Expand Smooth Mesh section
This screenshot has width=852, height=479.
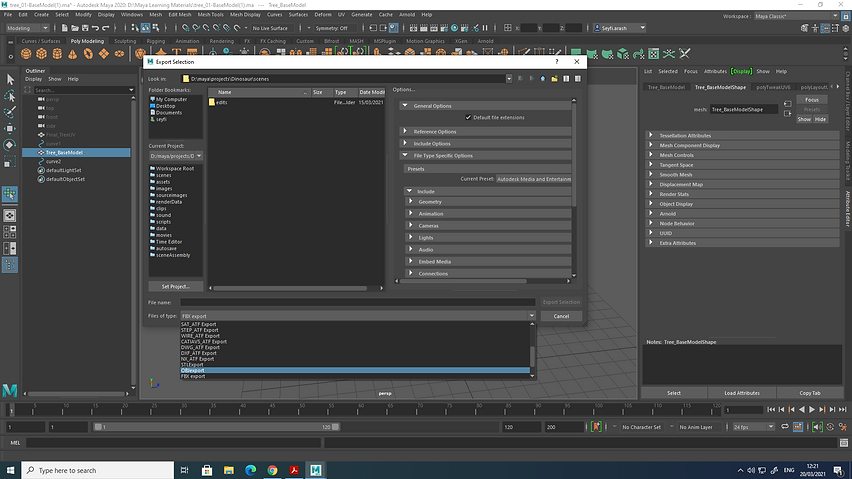click(x=651, y=174)
